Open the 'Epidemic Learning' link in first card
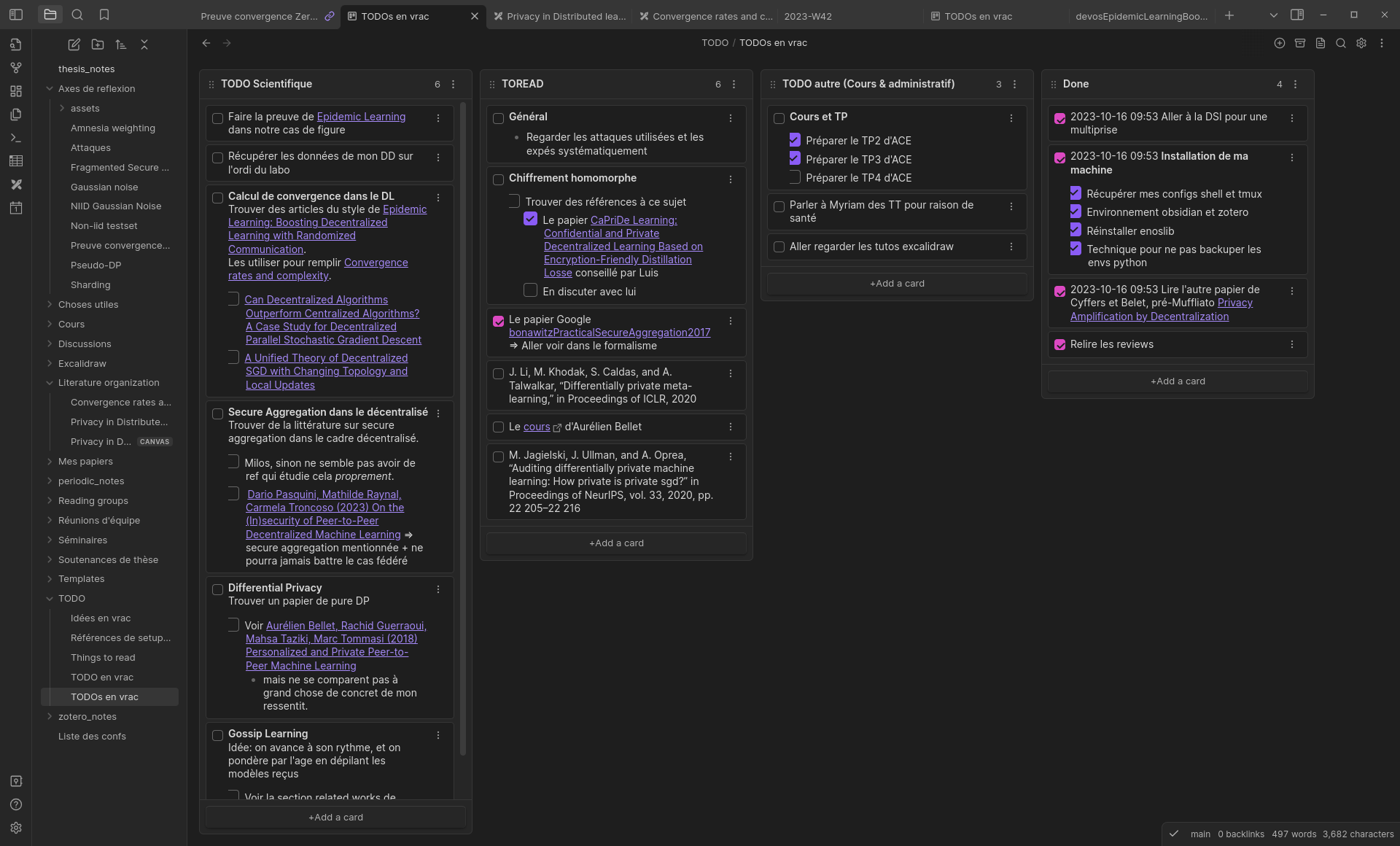The image size is (1400, 846). pos(361,117)
